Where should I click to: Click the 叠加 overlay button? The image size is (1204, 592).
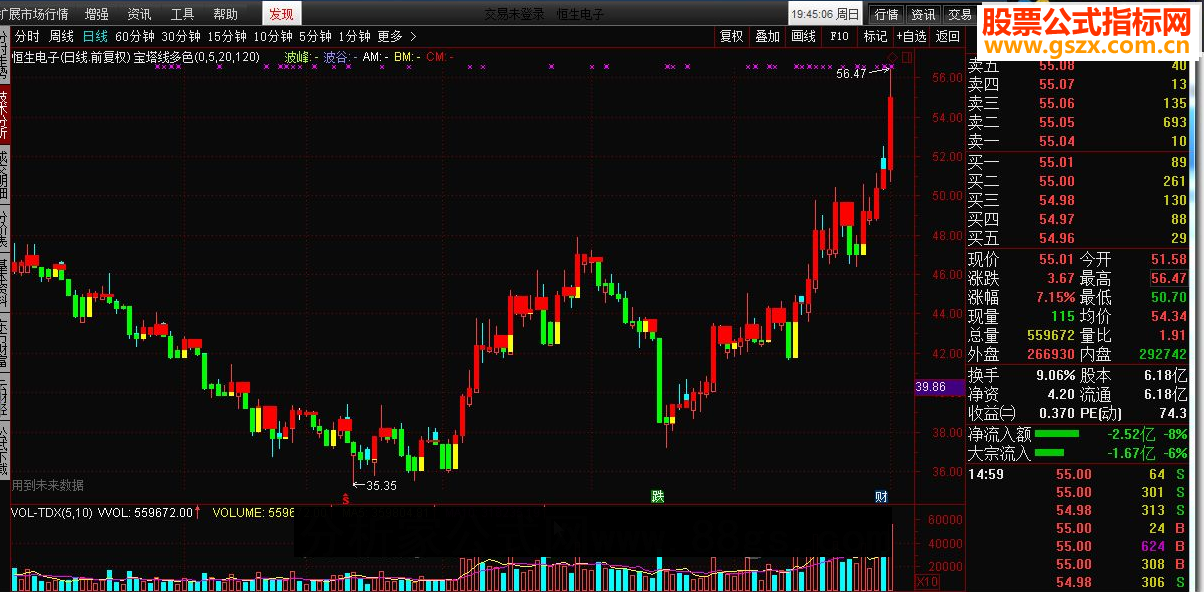coord(767,36)
